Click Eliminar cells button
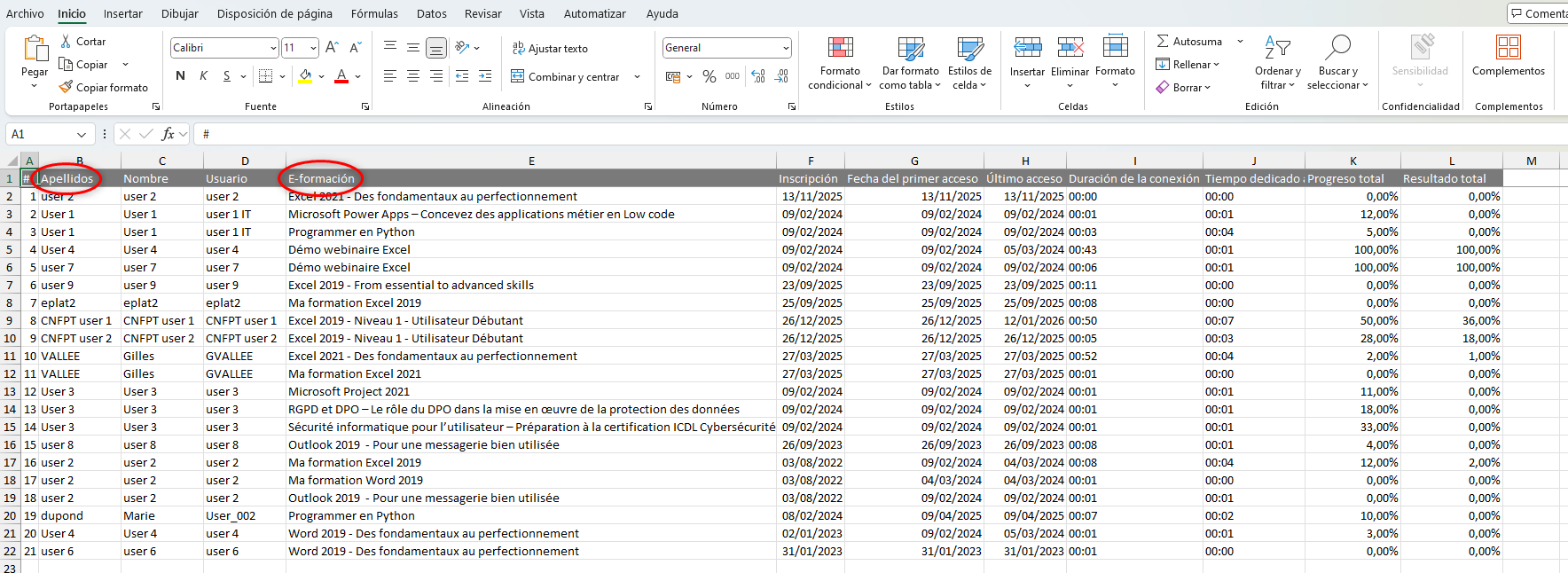Image resolution: width=1568 pixels, height=573 pixels. 1070,62
